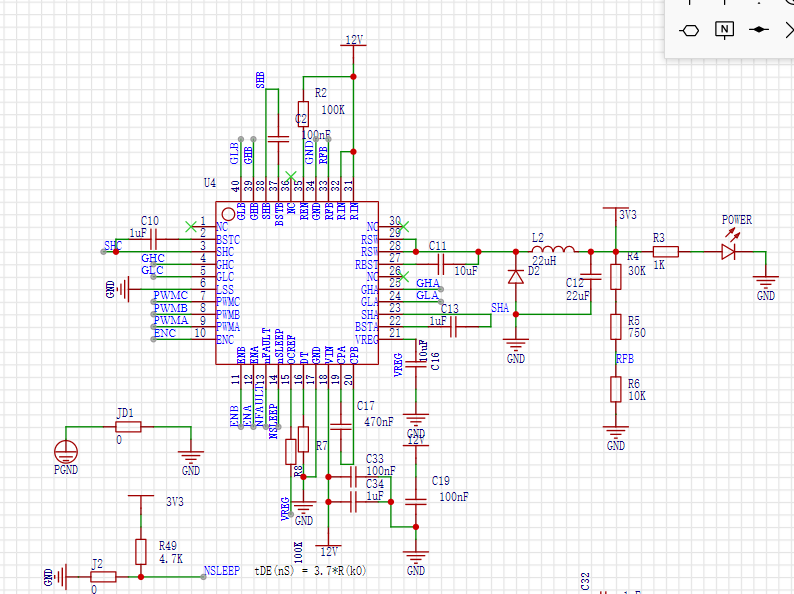Click the POWER LED symbol

click(x=728, y=251)
